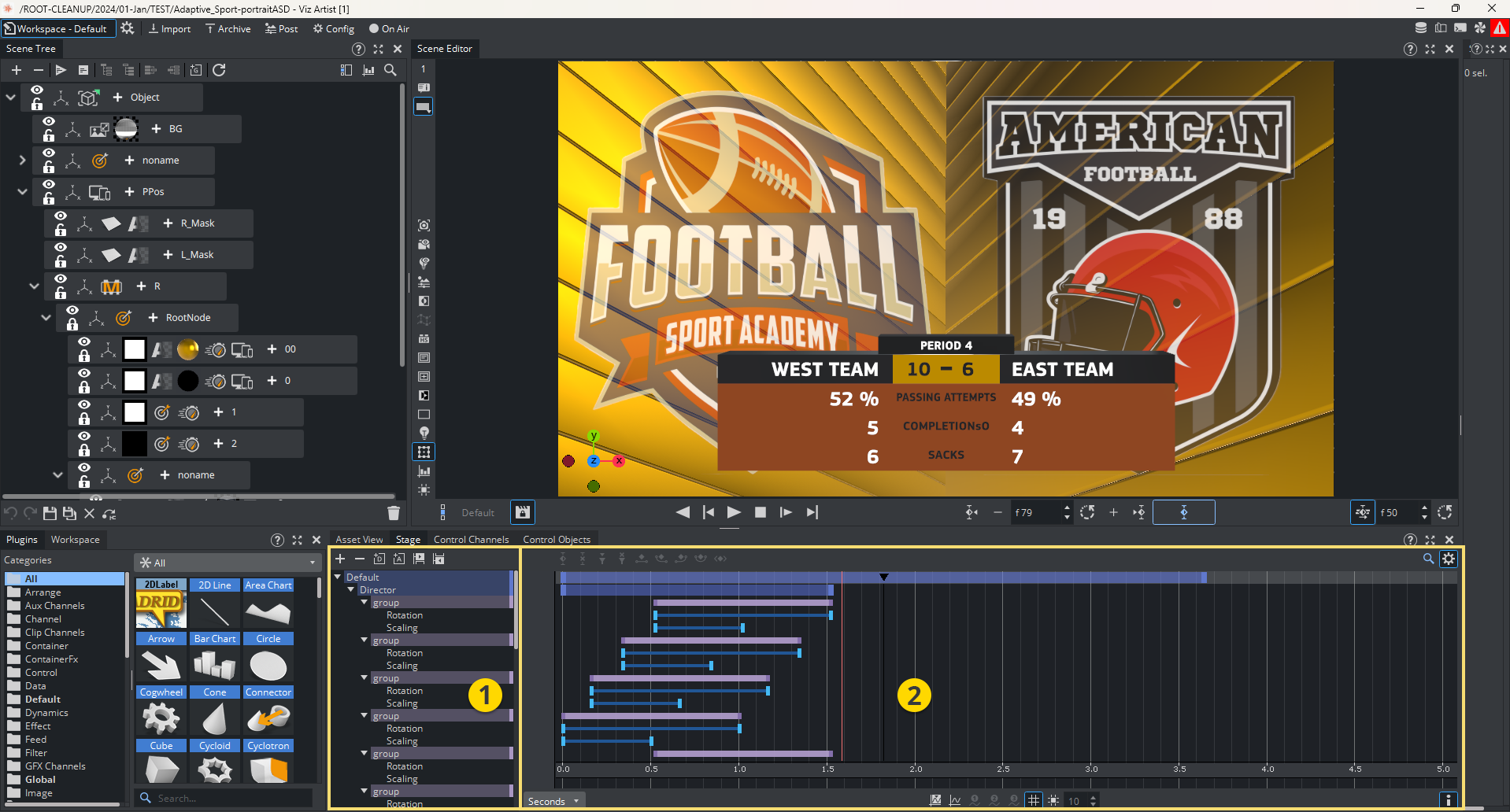Viewport: 1510px width, 812px height.
Task: Click the On Air button
Action: (389, 29)
